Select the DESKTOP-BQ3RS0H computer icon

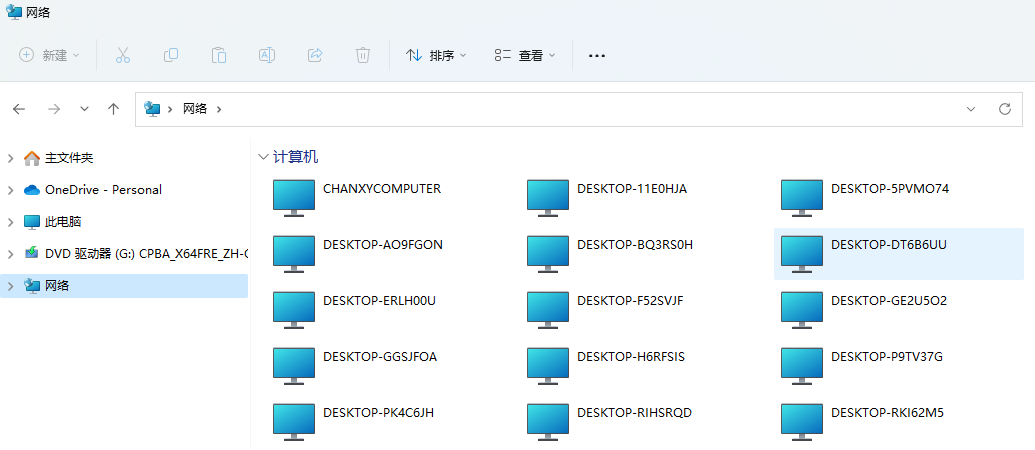pos(548,254)
